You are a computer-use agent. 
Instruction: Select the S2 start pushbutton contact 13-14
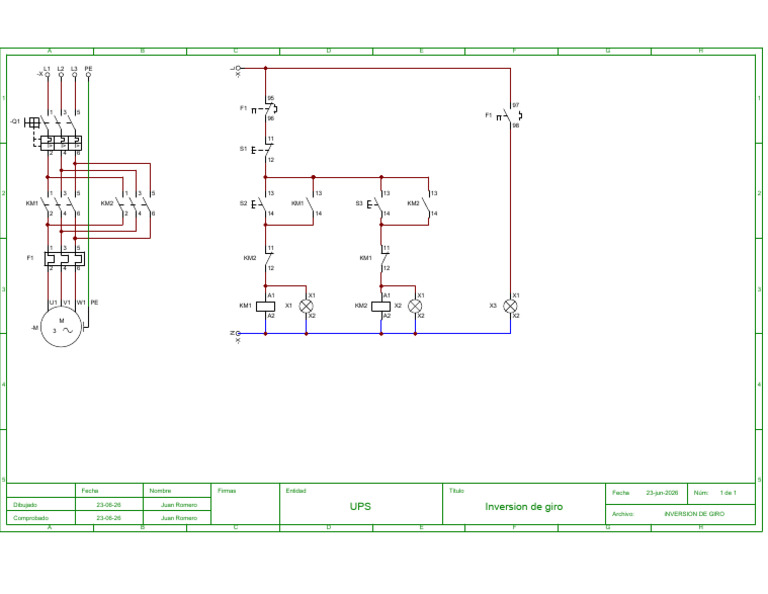[x=263, y=203]
